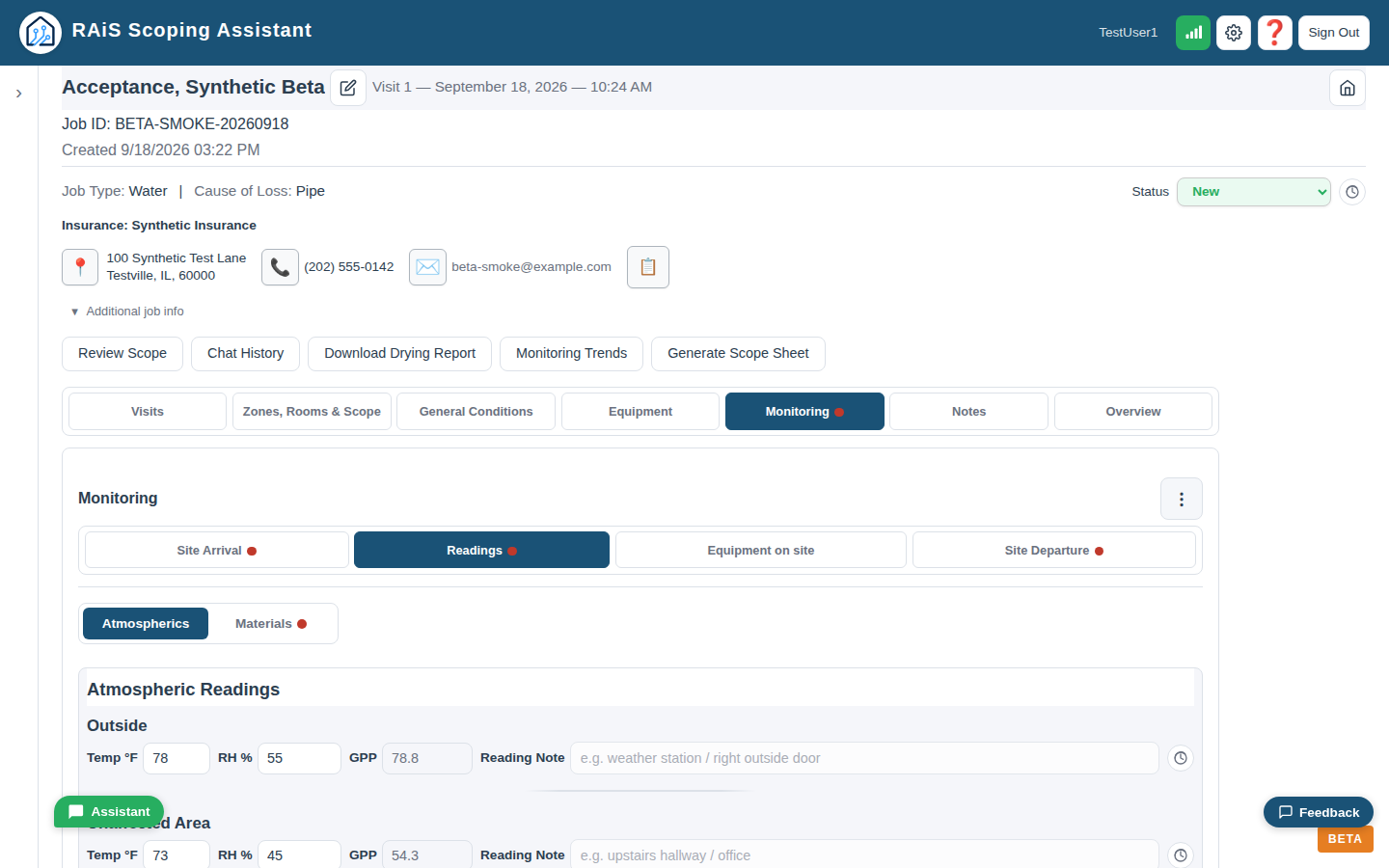The height and width of the screenshot is (868, 1389).
Task: Open the Equipment tab
Action: 640,412
